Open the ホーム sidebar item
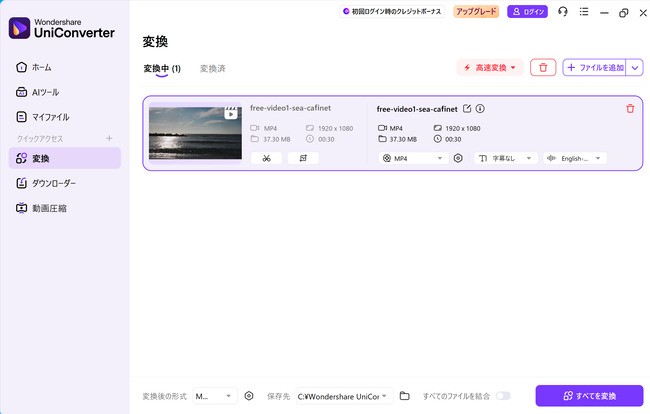650x414 pixels. [x=64, y=67]
